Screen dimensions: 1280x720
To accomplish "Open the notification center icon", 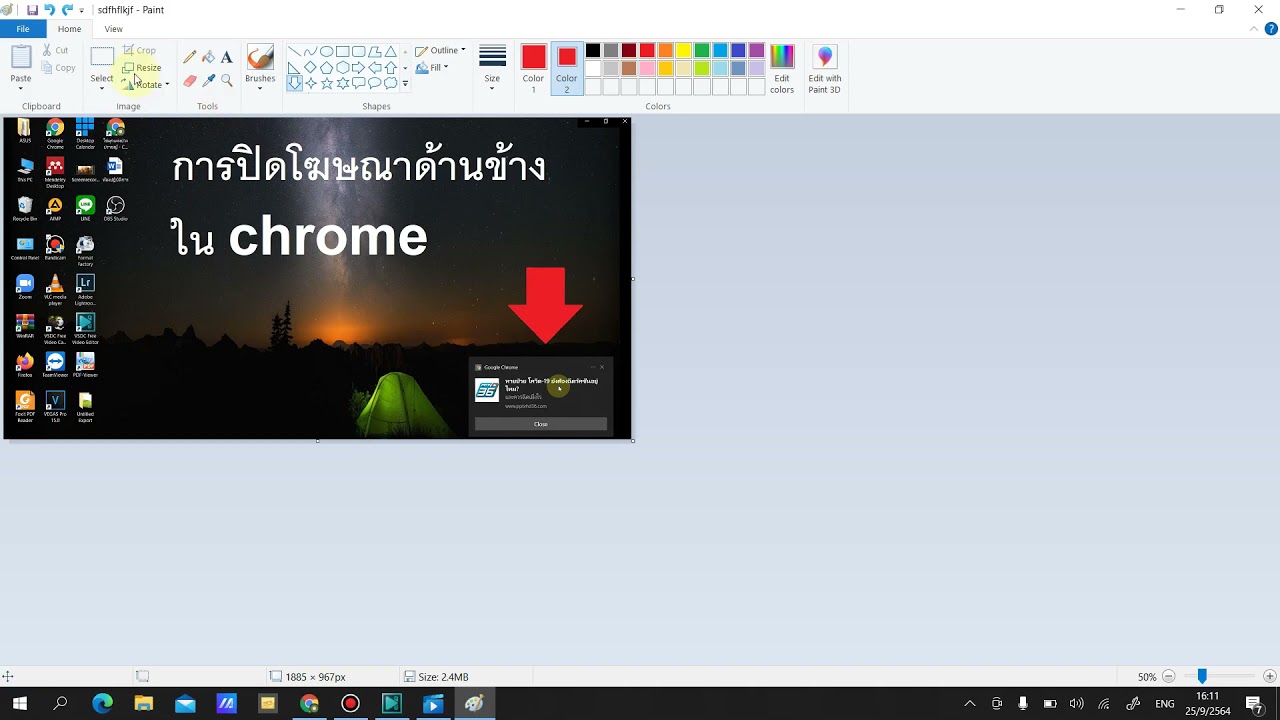I will (1254, 704).
